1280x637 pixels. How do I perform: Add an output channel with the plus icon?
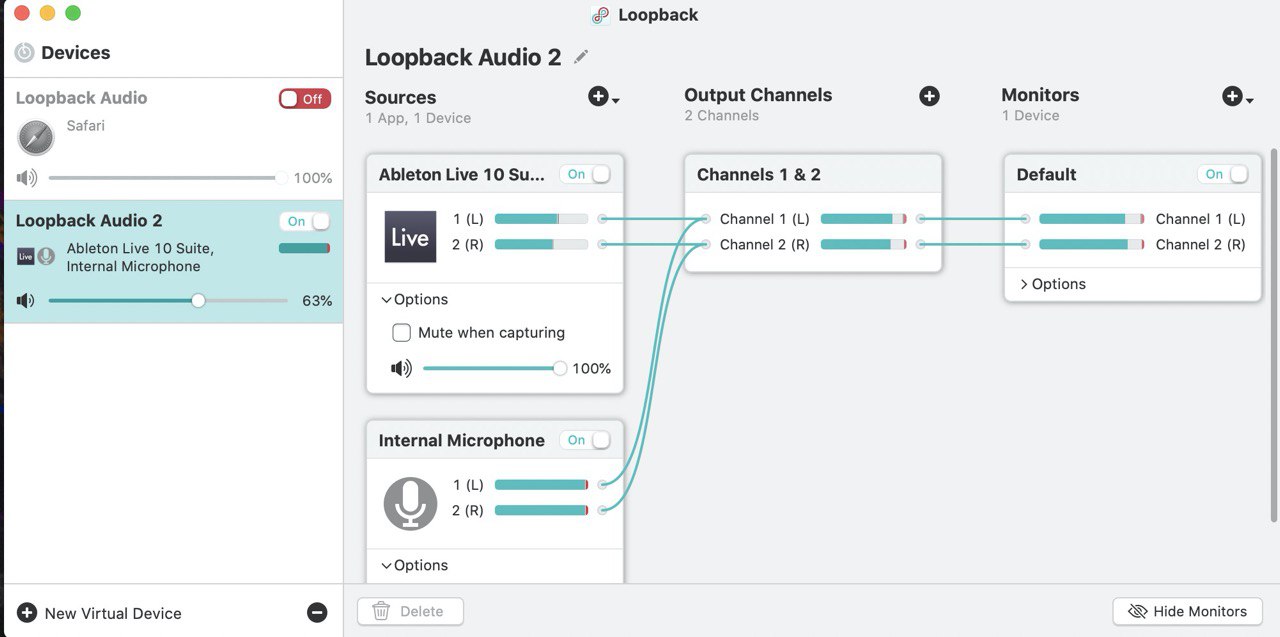[x=929, y=96]
